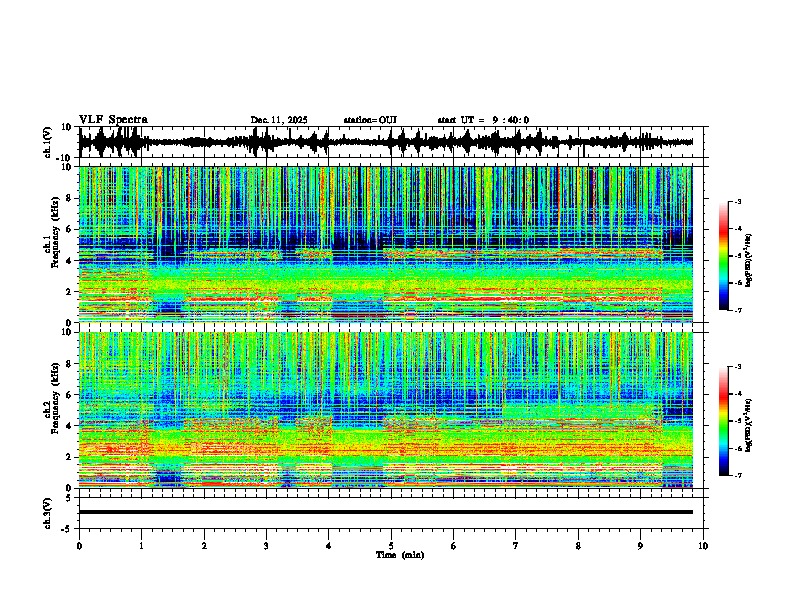Click the ch.2 spectrogram color scale bar
Viewport: 792px width, 612px height.
pos(724,421)
